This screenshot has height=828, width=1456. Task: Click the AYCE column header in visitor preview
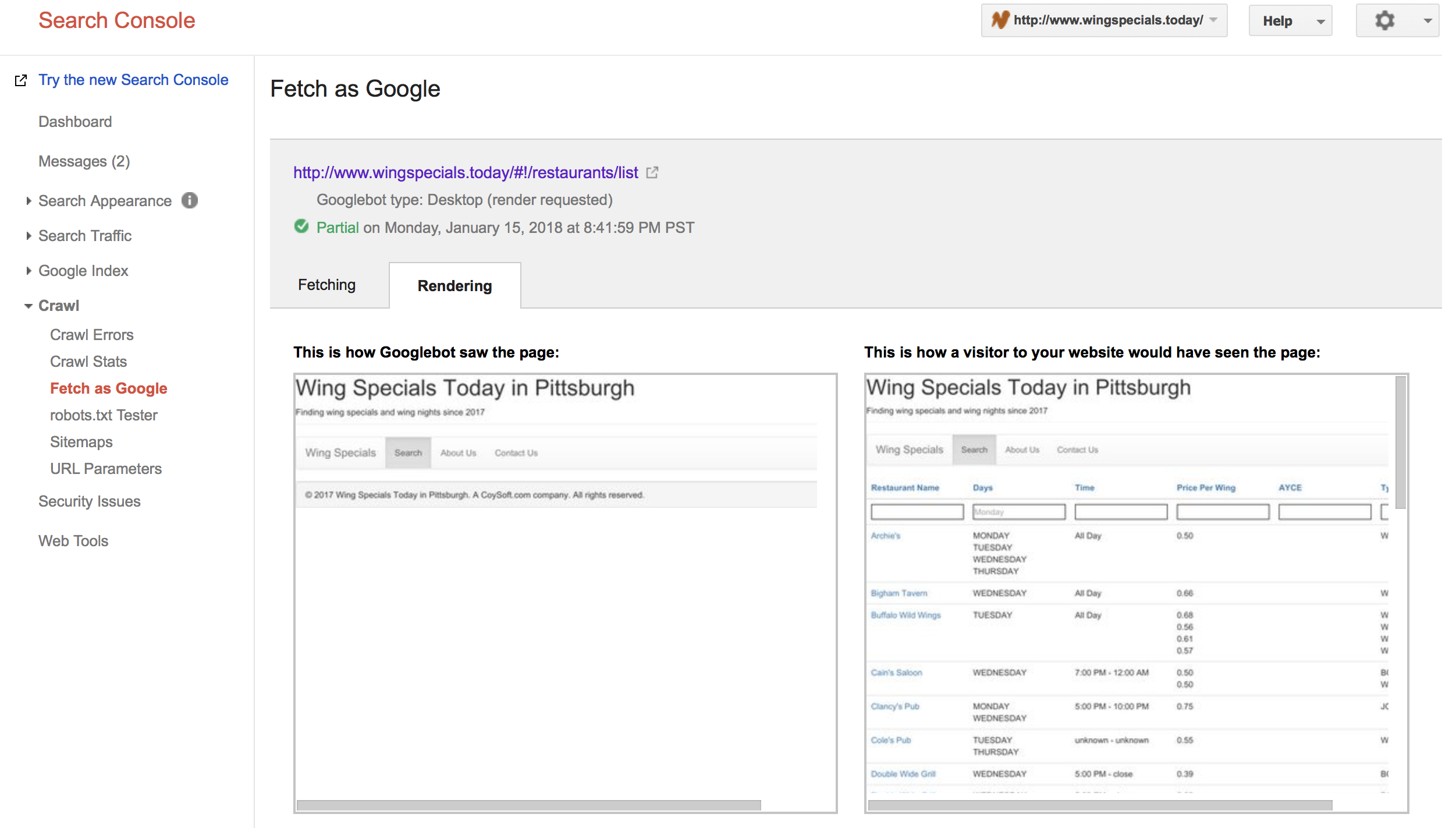(x=1290, y=488)
